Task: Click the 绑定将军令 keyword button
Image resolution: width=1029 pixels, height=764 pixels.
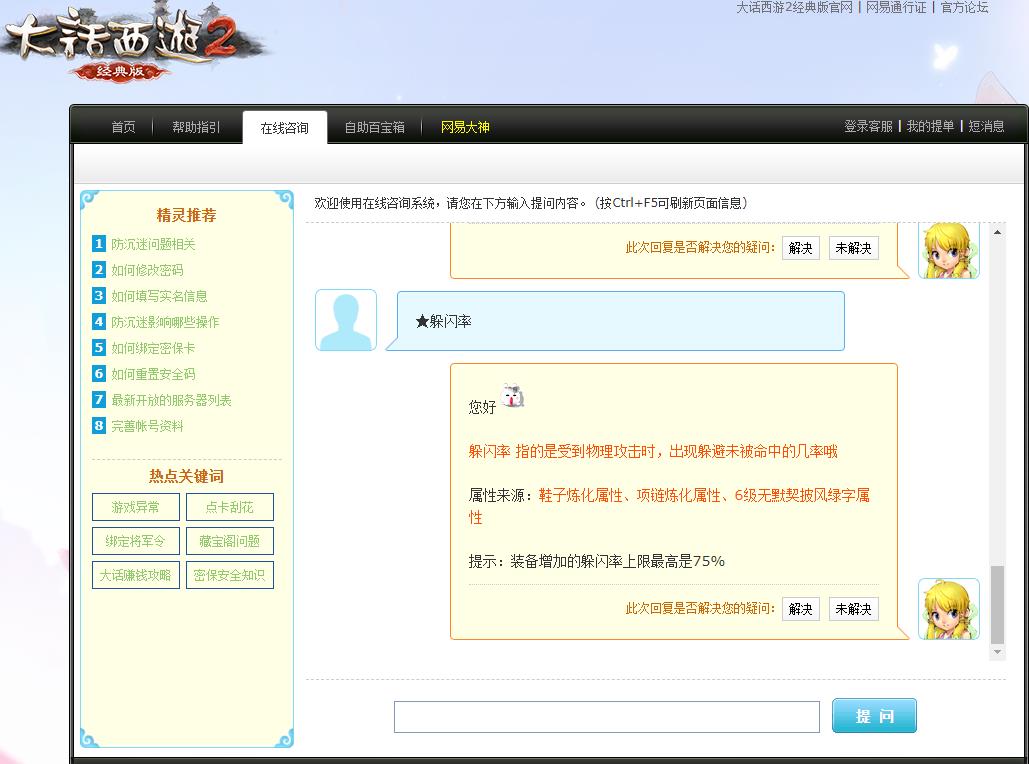Action: pyautogui.click(x=136, y=541)
